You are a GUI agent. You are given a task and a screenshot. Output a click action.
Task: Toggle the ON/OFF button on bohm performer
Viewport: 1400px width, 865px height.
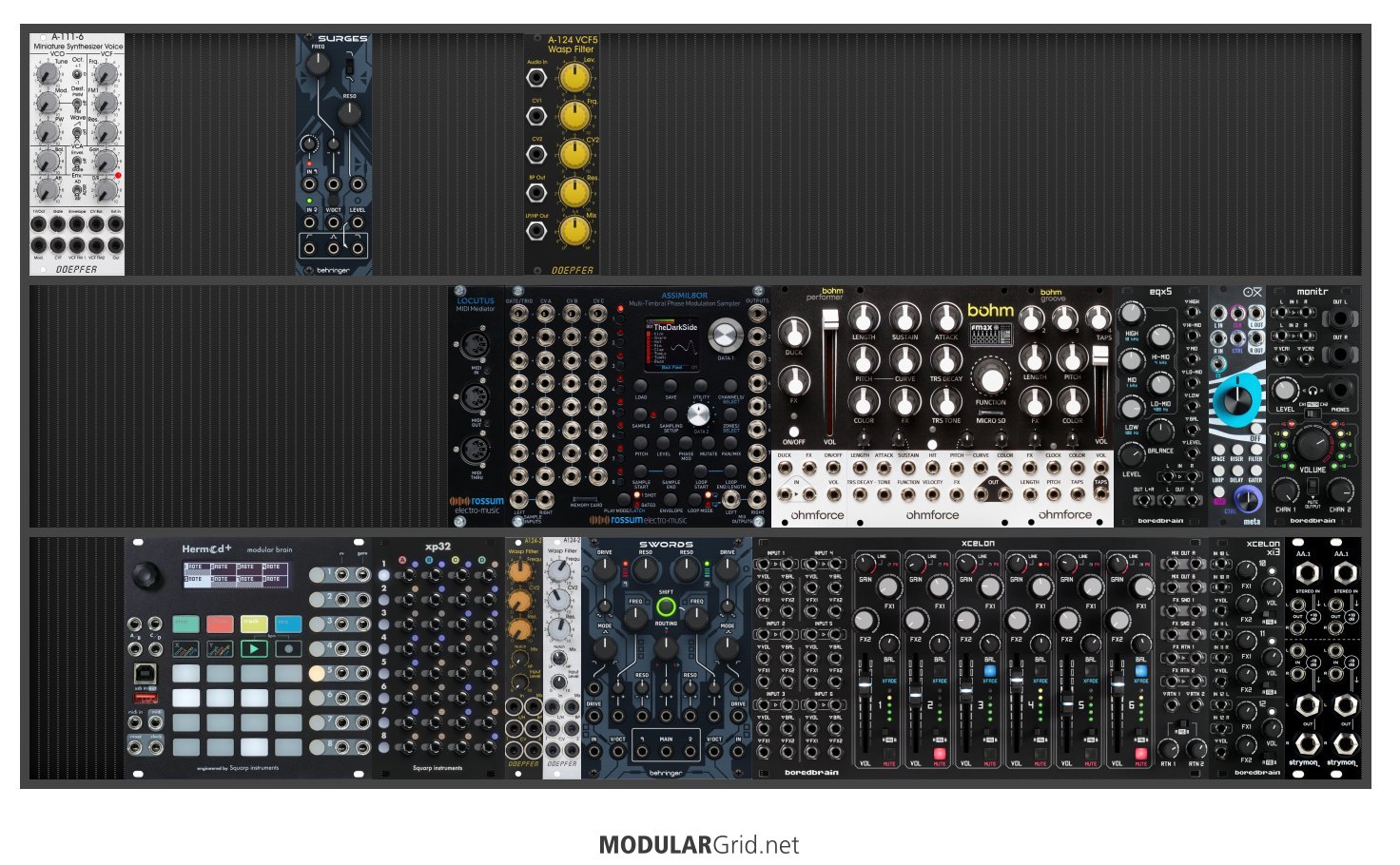tap(794, 431)
